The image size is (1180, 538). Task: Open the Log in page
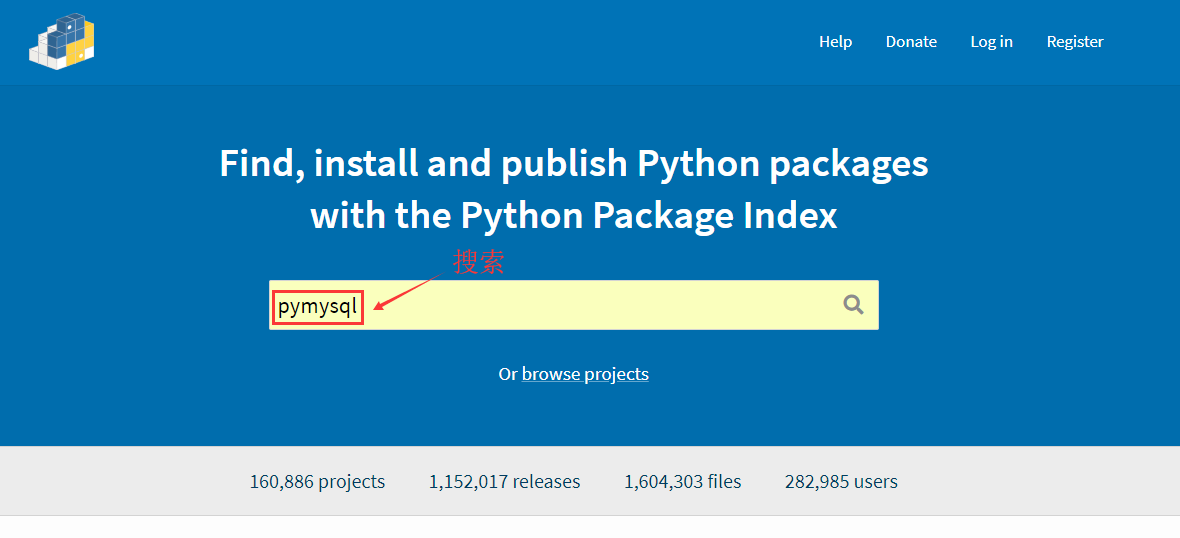pyautogui.click(x=991, y=42)
